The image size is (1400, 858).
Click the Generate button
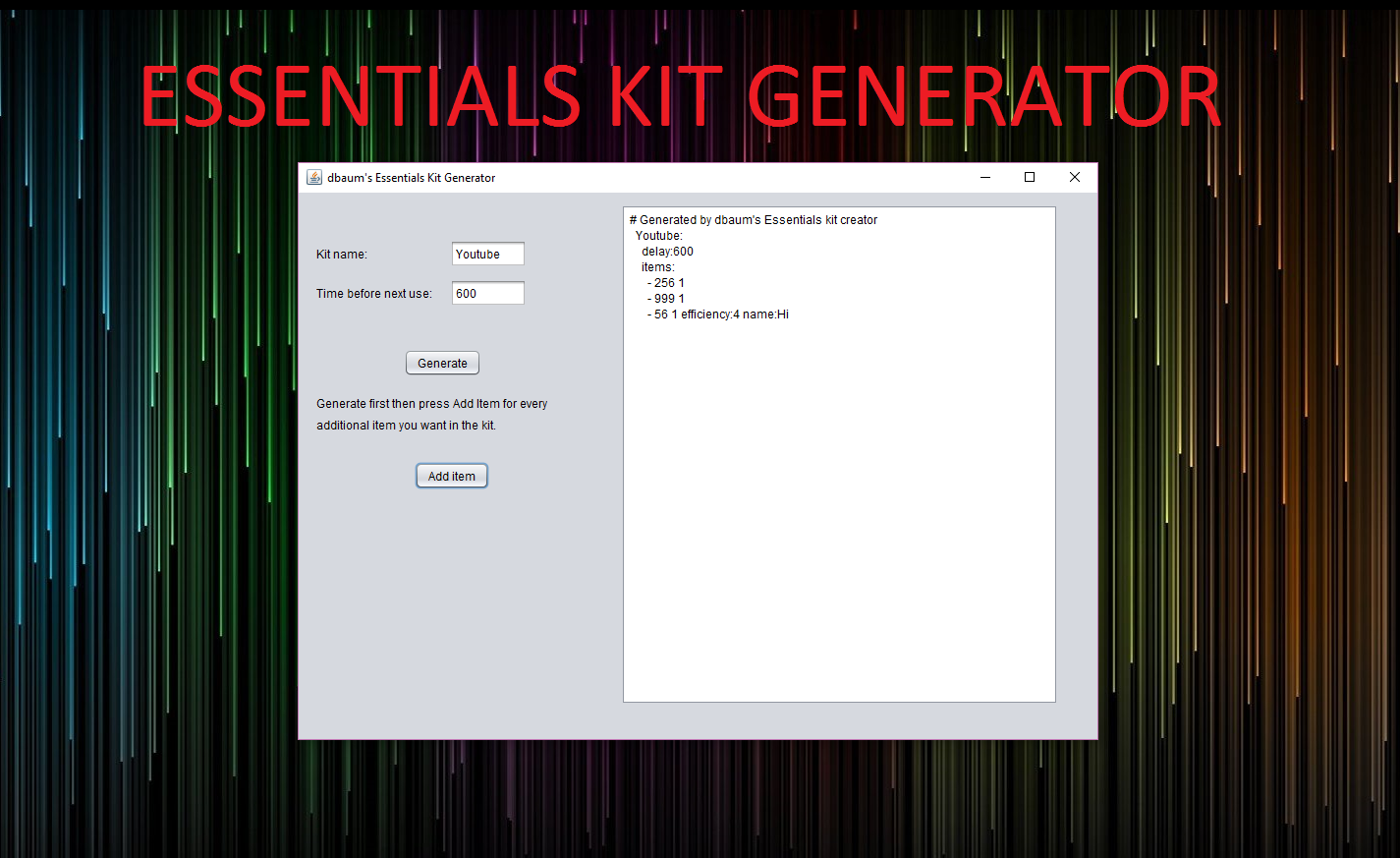tap(442, 362)
